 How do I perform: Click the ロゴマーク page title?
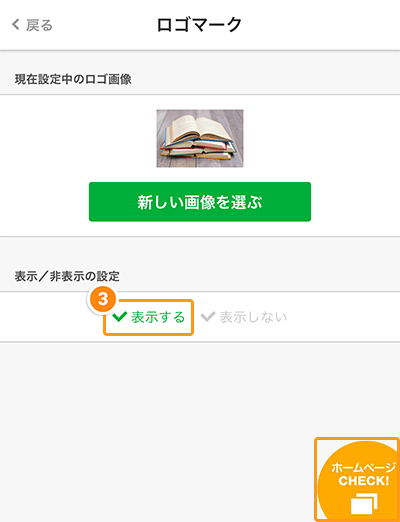tap(199, 25)
